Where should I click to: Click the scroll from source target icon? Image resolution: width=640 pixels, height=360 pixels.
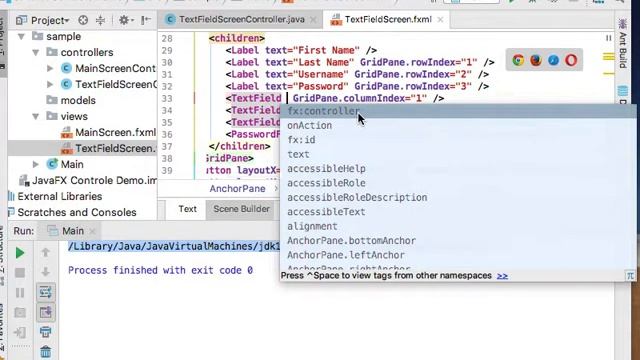(83, 20)
